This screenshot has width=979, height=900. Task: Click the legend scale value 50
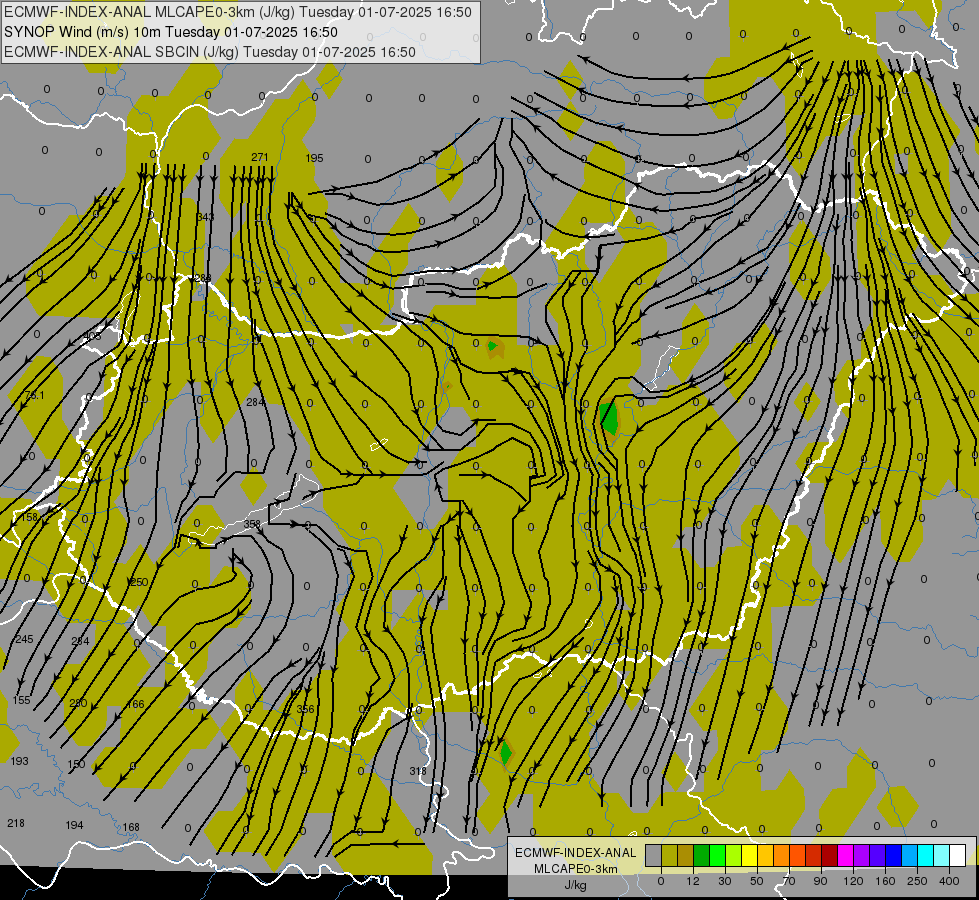[x=757, y=881]
